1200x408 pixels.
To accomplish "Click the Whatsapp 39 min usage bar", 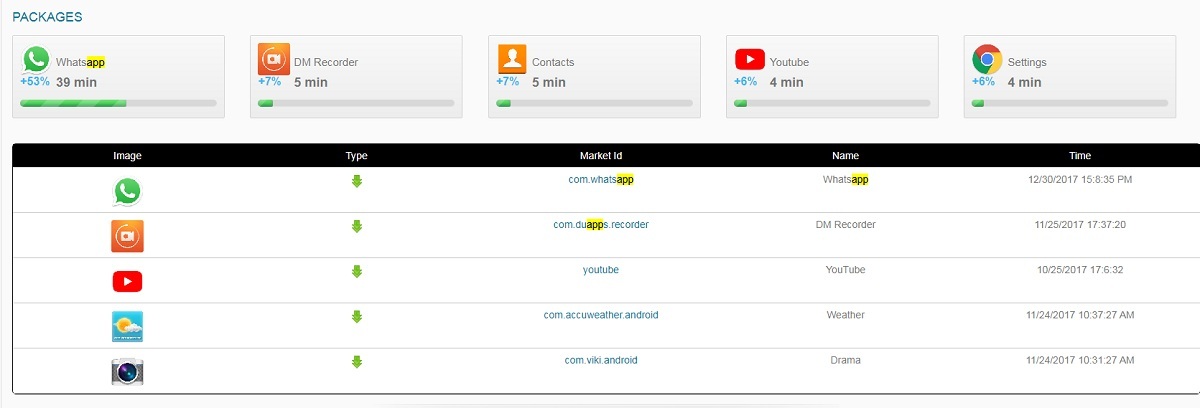I will 118,103.
